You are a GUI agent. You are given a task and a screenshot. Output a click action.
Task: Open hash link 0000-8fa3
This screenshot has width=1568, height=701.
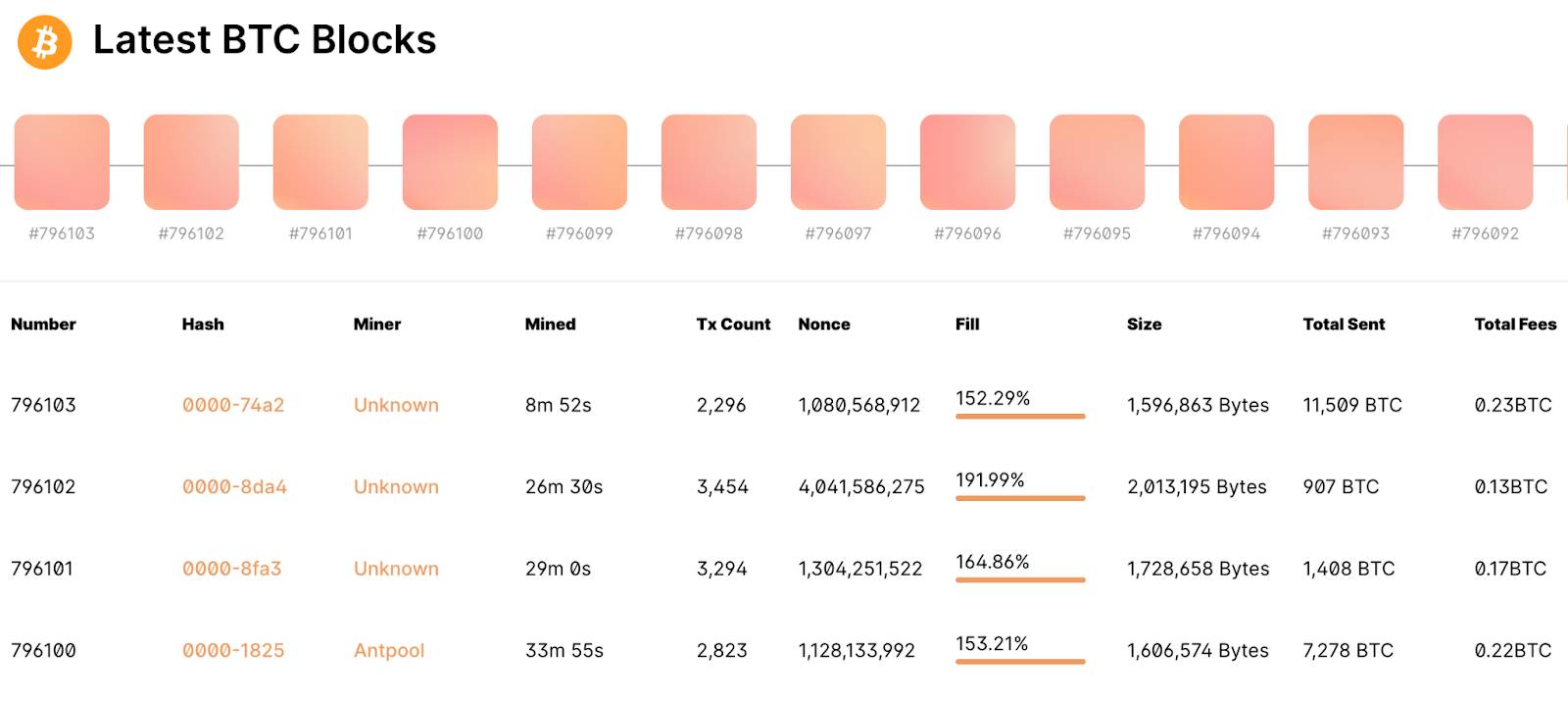pos(231,569)
